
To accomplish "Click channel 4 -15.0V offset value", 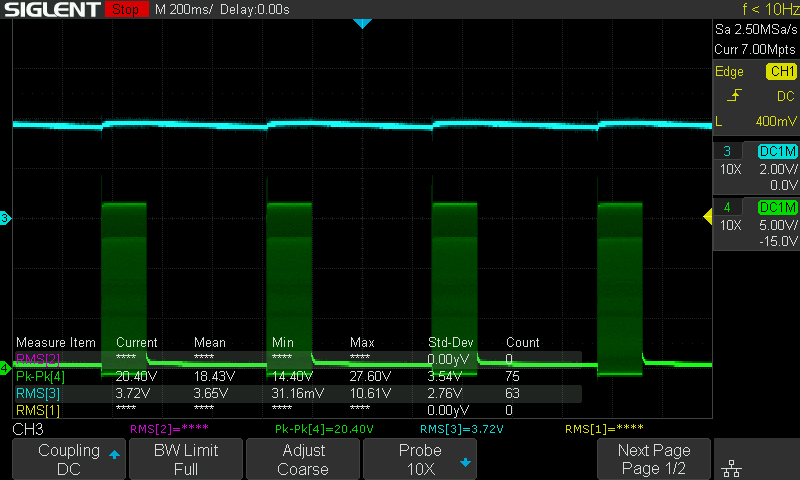I will [778, 241].
